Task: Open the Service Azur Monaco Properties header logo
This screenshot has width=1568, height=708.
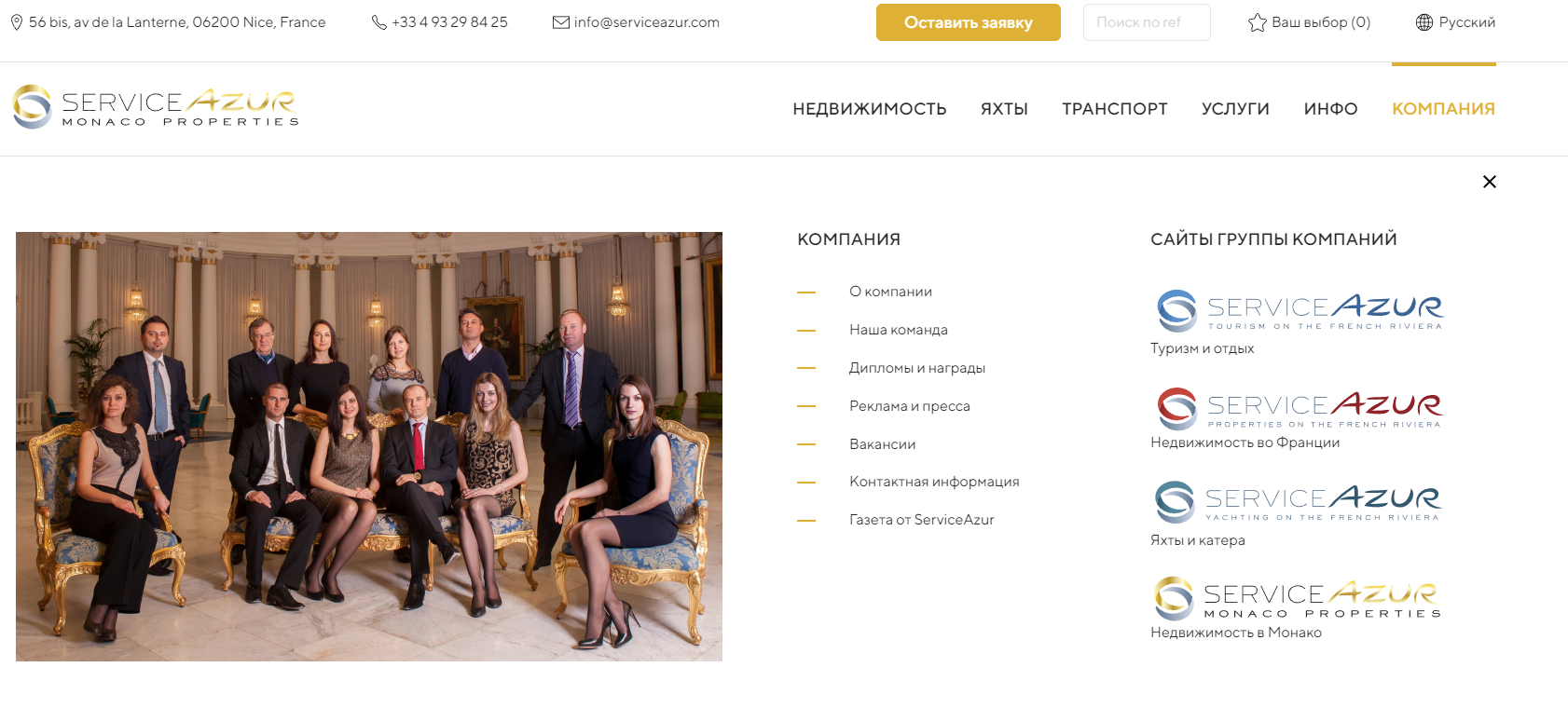Action: 157,107
